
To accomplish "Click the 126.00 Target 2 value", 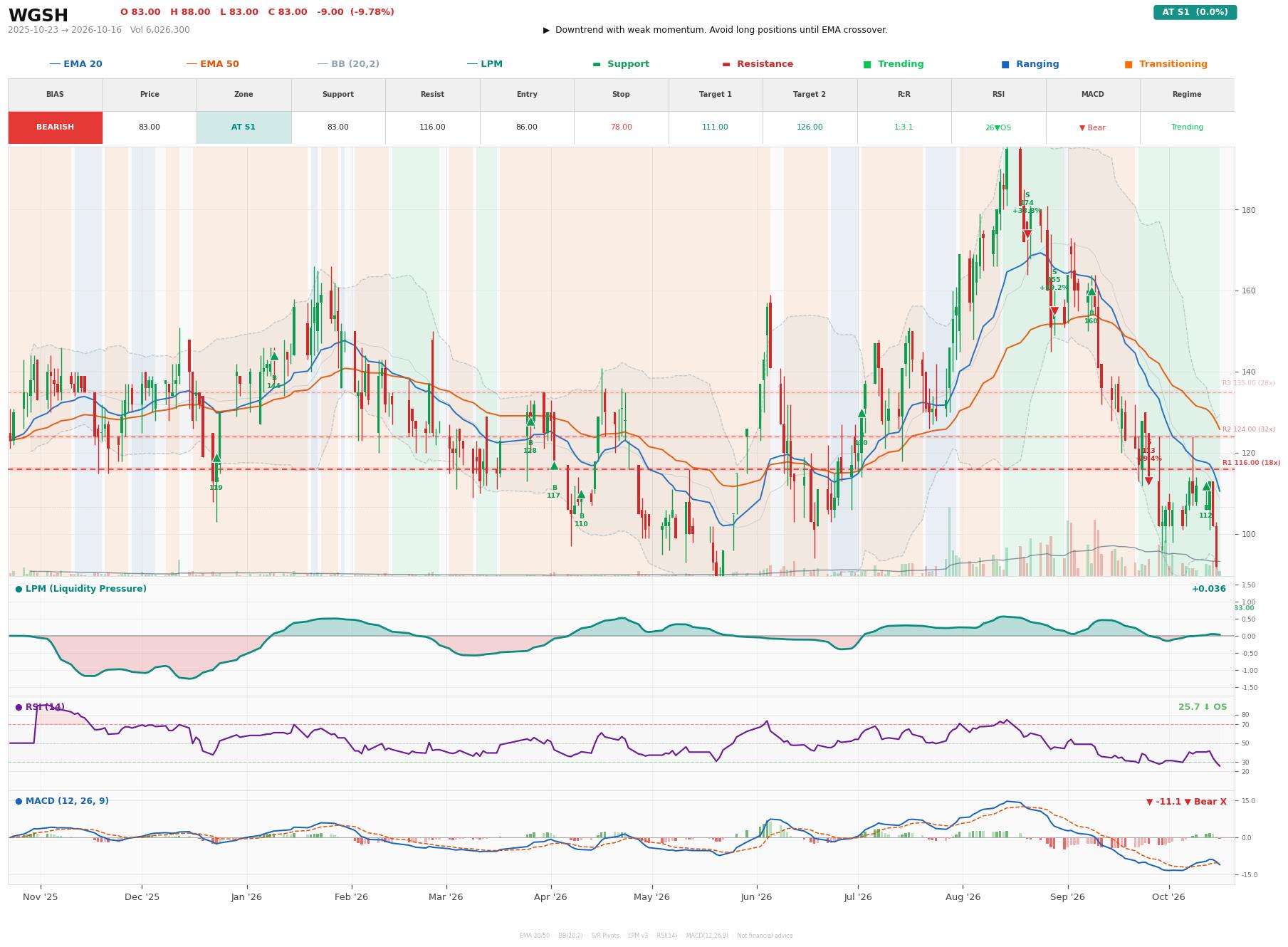I will (810, 127).
